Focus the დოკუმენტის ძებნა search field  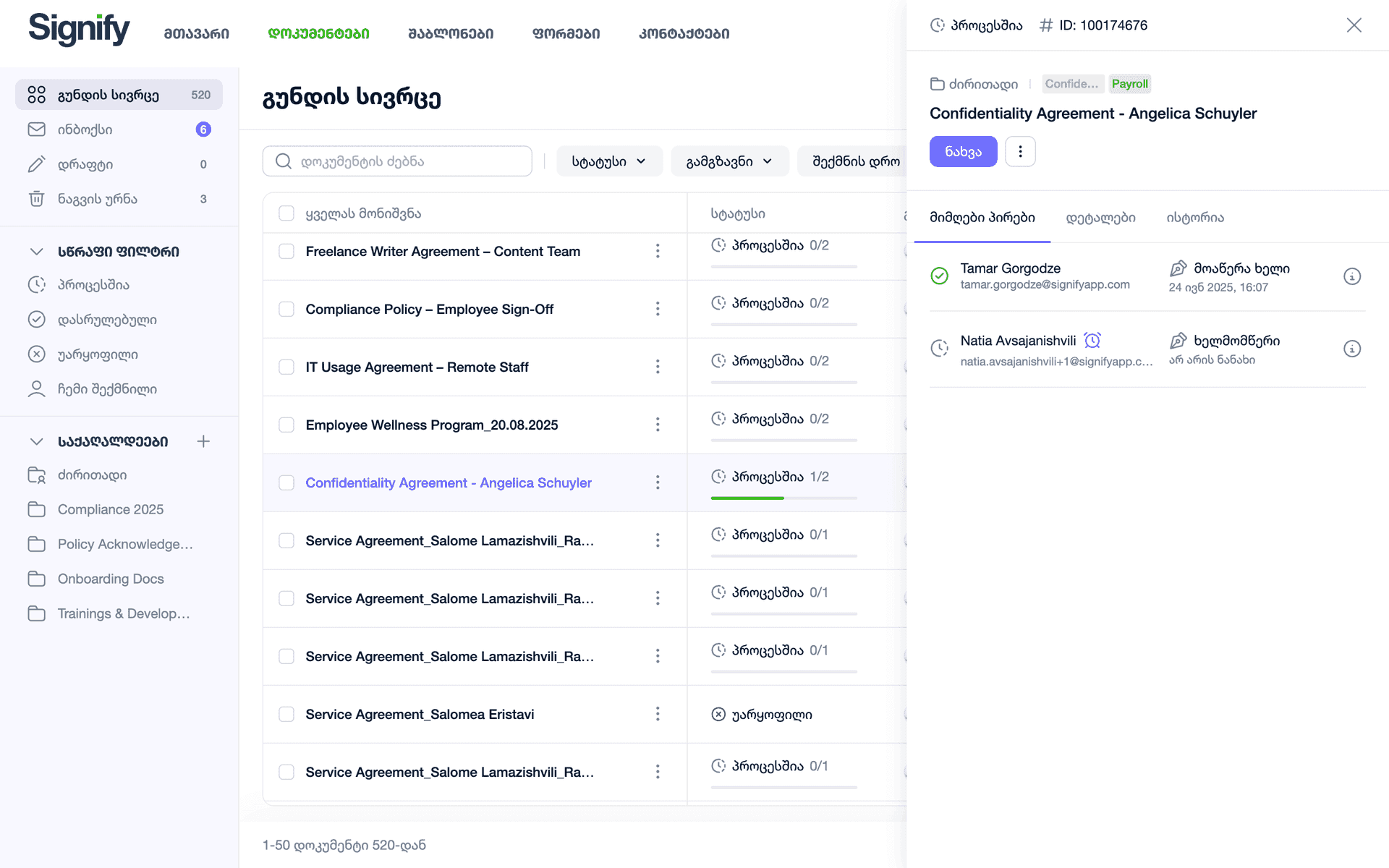[x=397, y=161]
